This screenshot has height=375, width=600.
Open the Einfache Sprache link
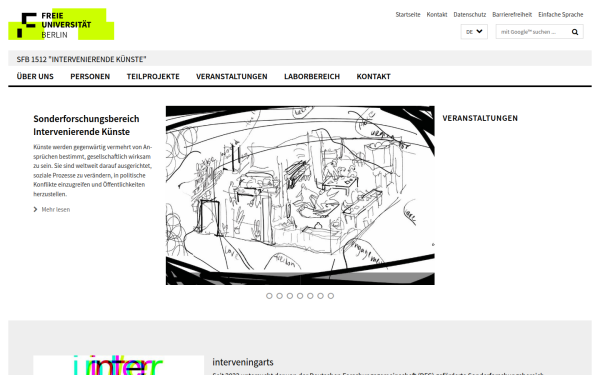[561, 15]
